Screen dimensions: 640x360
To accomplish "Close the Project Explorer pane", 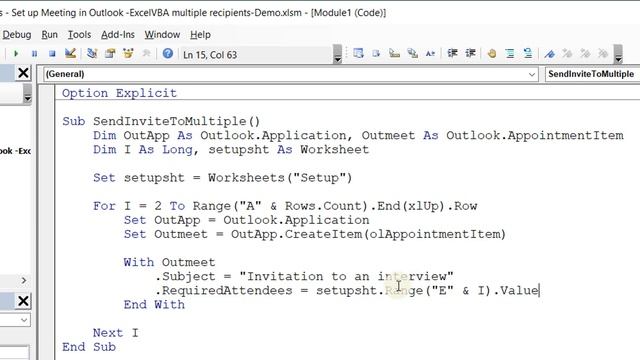I will (23, 73).
